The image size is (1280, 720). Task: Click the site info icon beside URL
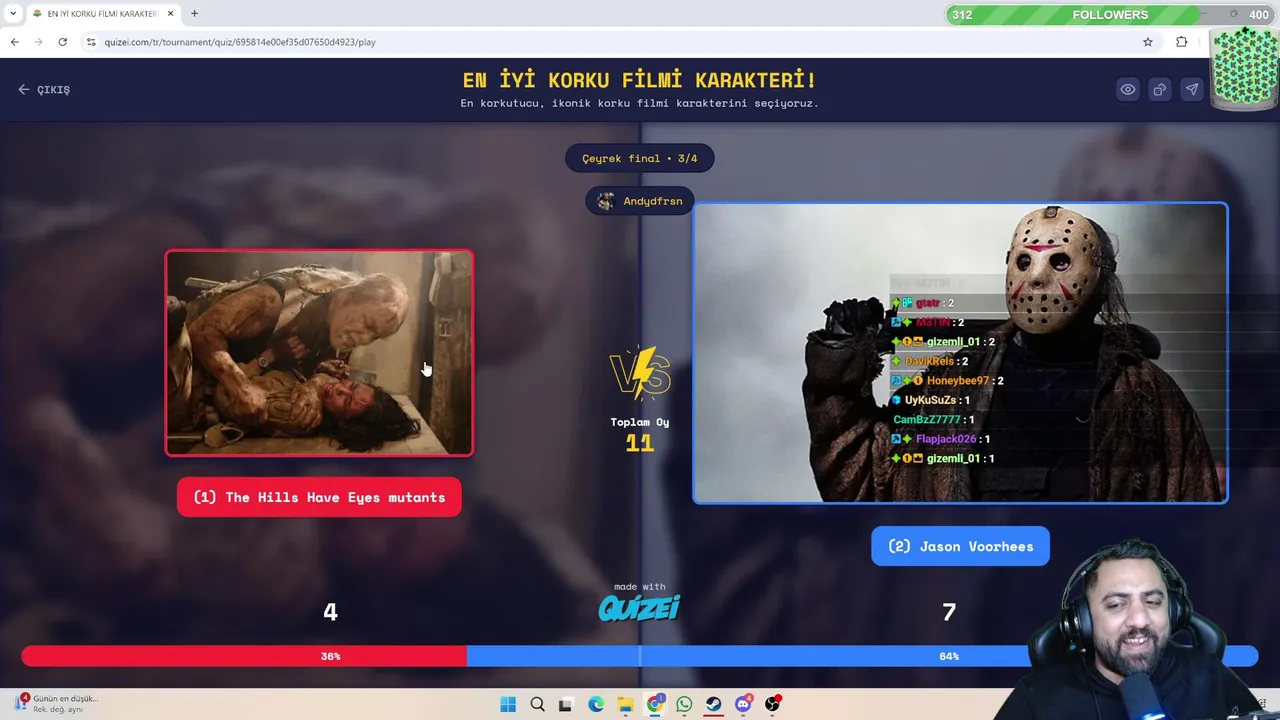click(x=91, y=42)
